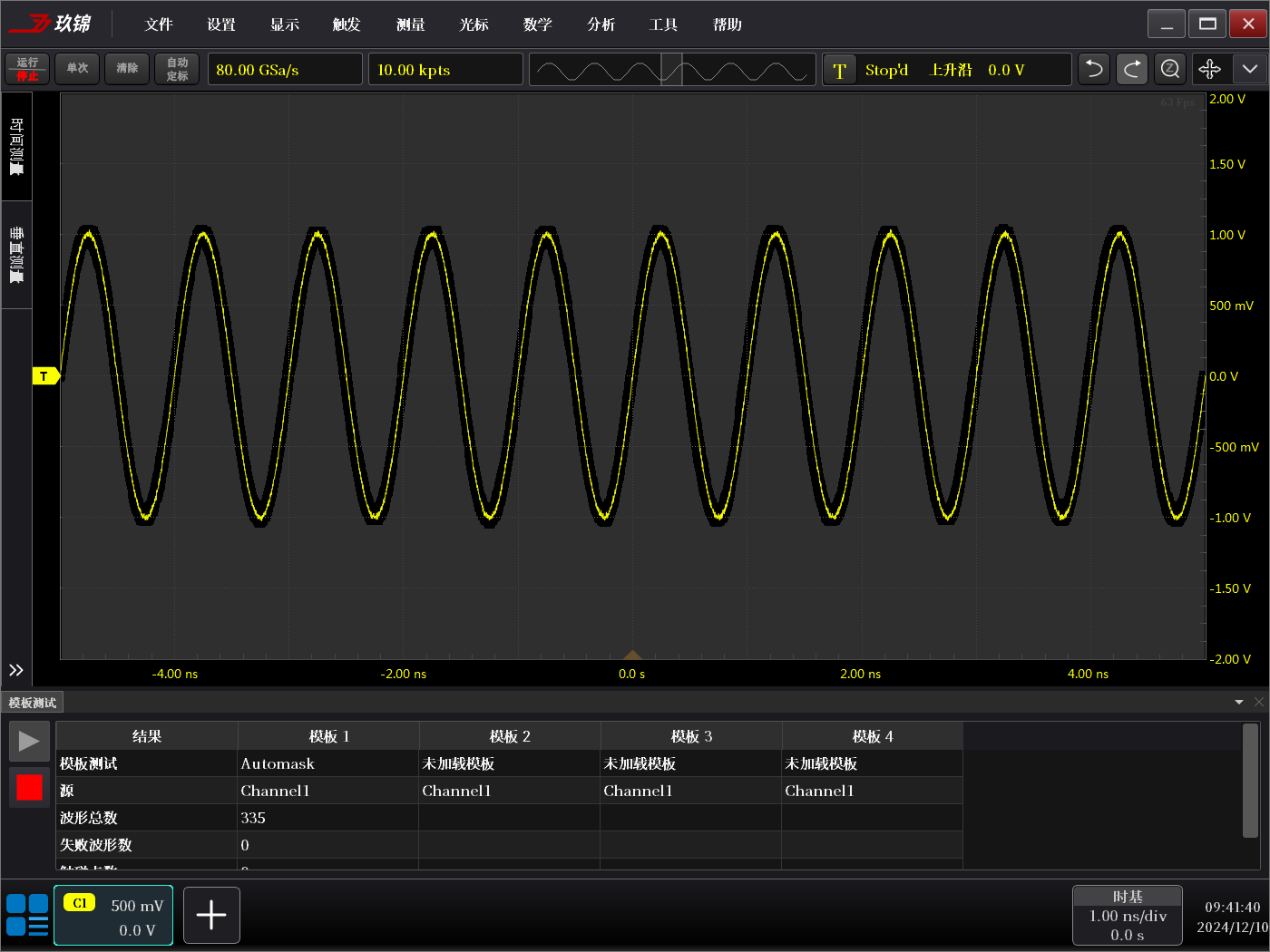The width and height of the screenshot is (1270, 952).
Task: Open the 时基 timebase settings box
Action: [1128, 916]
